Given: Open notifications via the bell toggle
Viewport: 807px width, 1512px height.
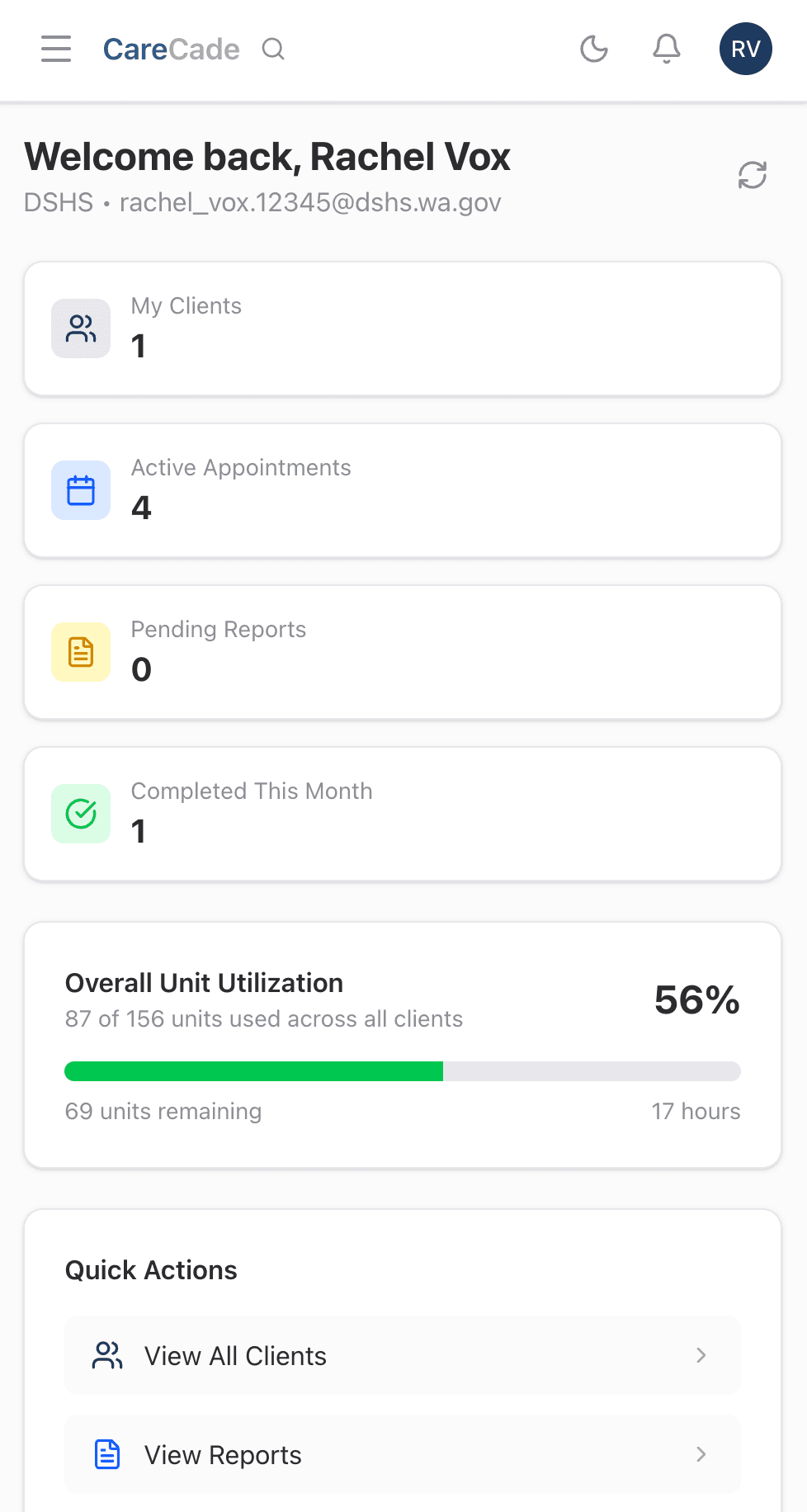Looking at the screenshot, I should click(666, 49).
